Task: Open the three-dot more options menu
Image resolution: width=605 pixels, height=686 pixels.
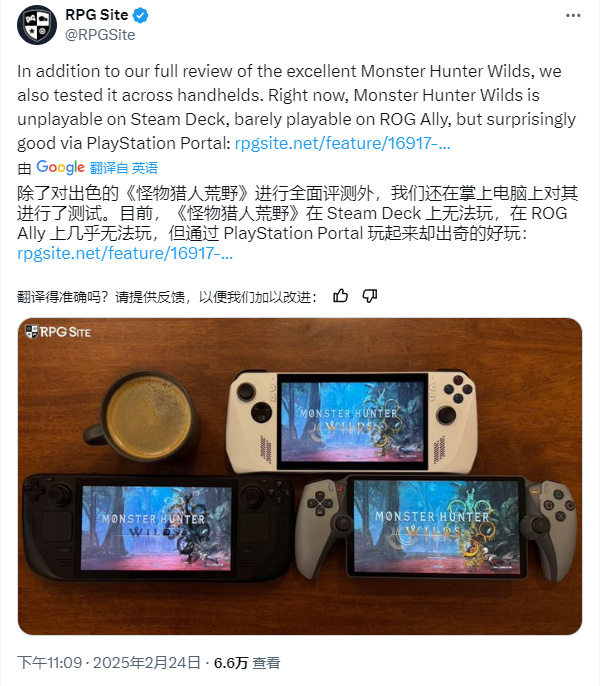Action: 573,16
